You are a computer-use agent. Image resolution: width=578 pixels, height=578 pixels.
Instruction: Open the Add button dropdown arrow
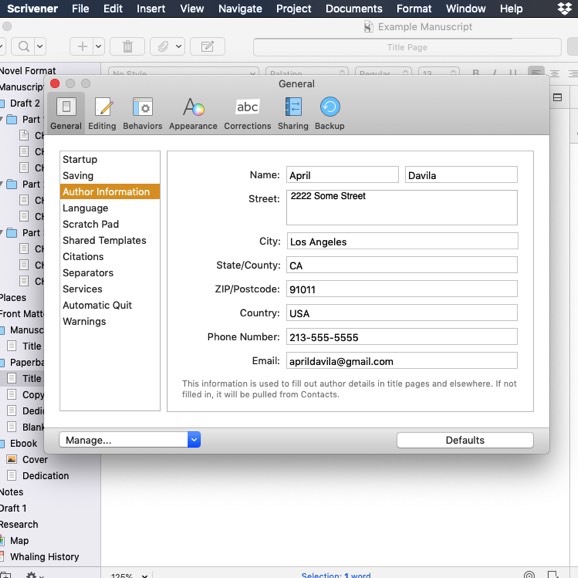click(x=98, y=46)
